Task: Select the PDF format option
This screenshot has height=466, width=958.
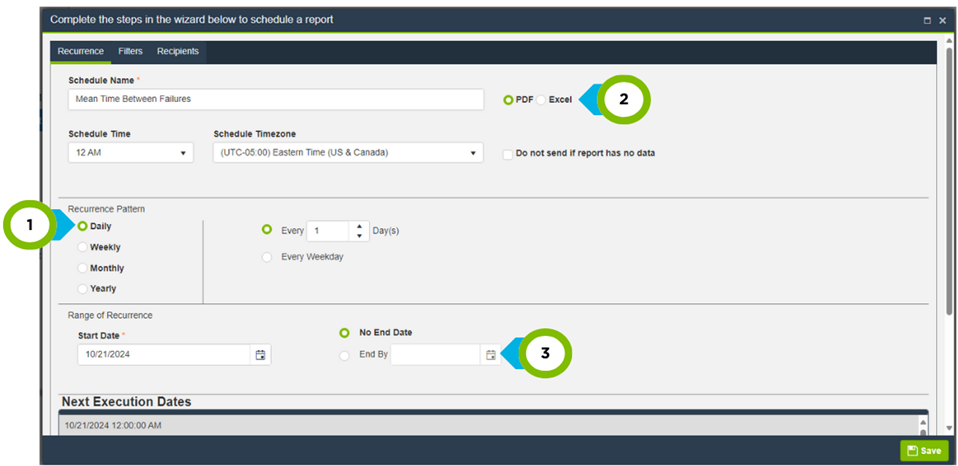Action: click(x=509, y=100)
